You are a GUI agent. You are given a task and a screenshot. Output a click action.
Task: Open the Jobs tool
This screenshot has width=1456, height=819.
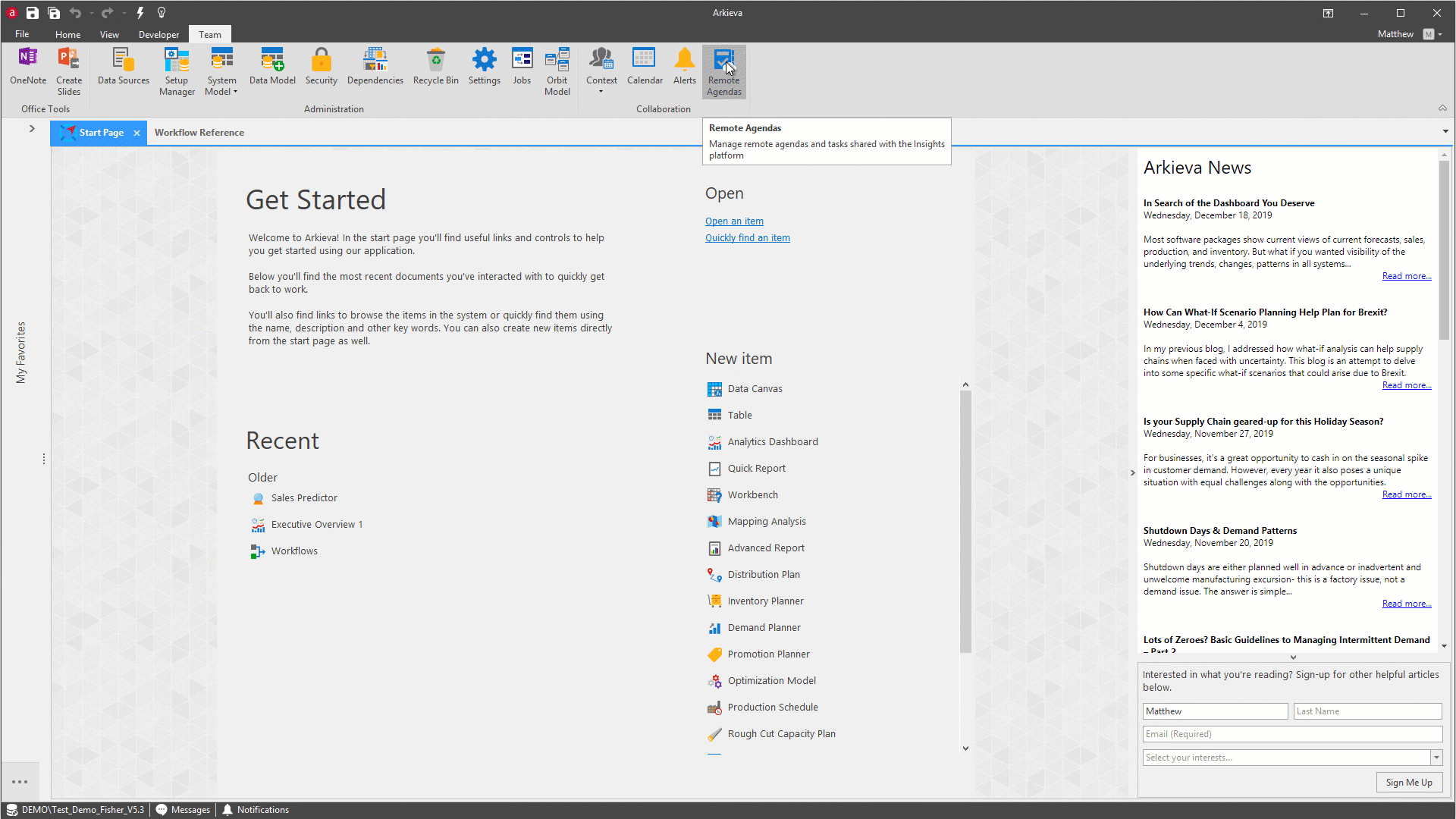[x=522, y=66]
